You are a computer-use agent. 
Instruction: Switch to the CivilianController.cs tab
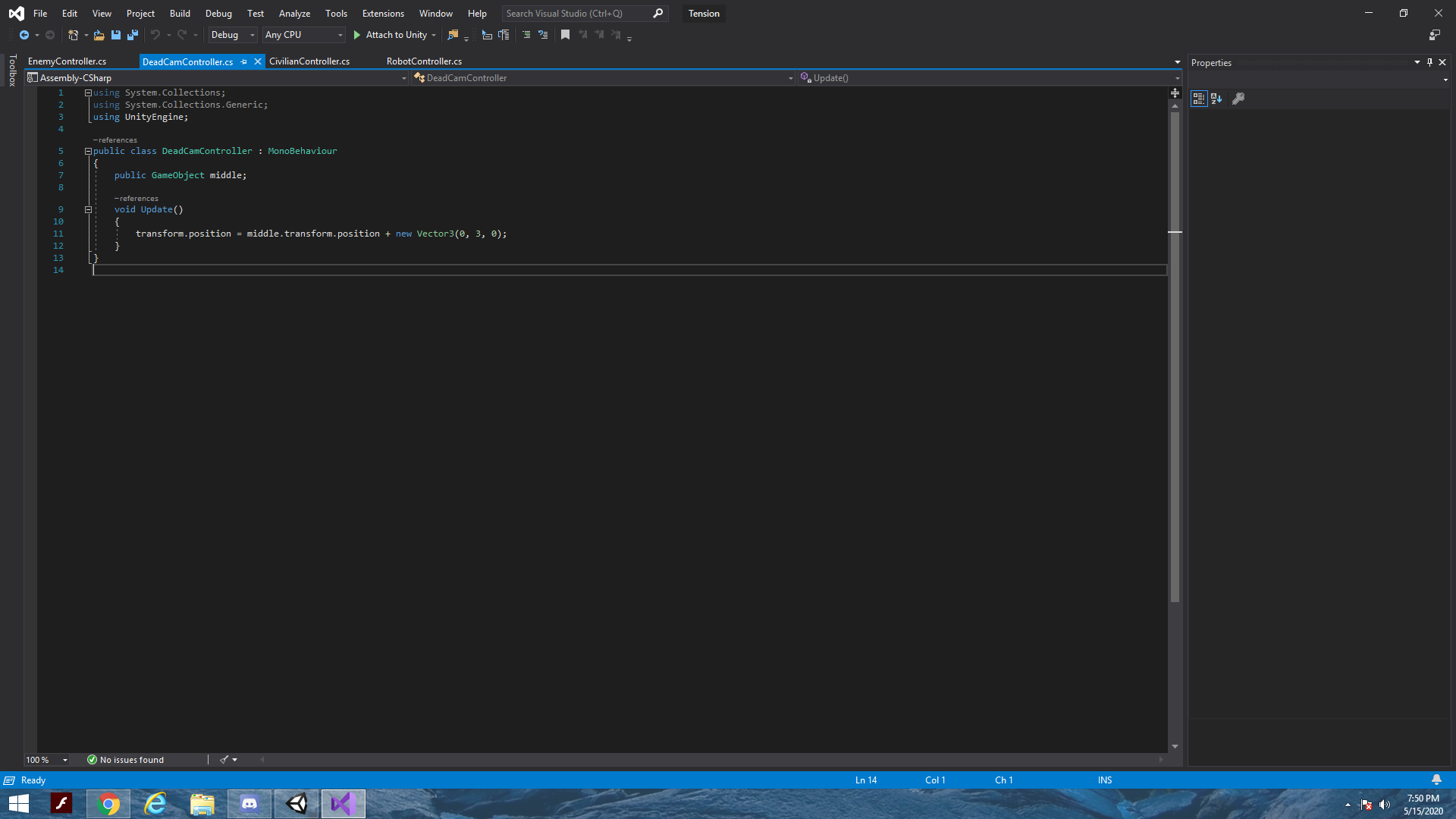309,61
